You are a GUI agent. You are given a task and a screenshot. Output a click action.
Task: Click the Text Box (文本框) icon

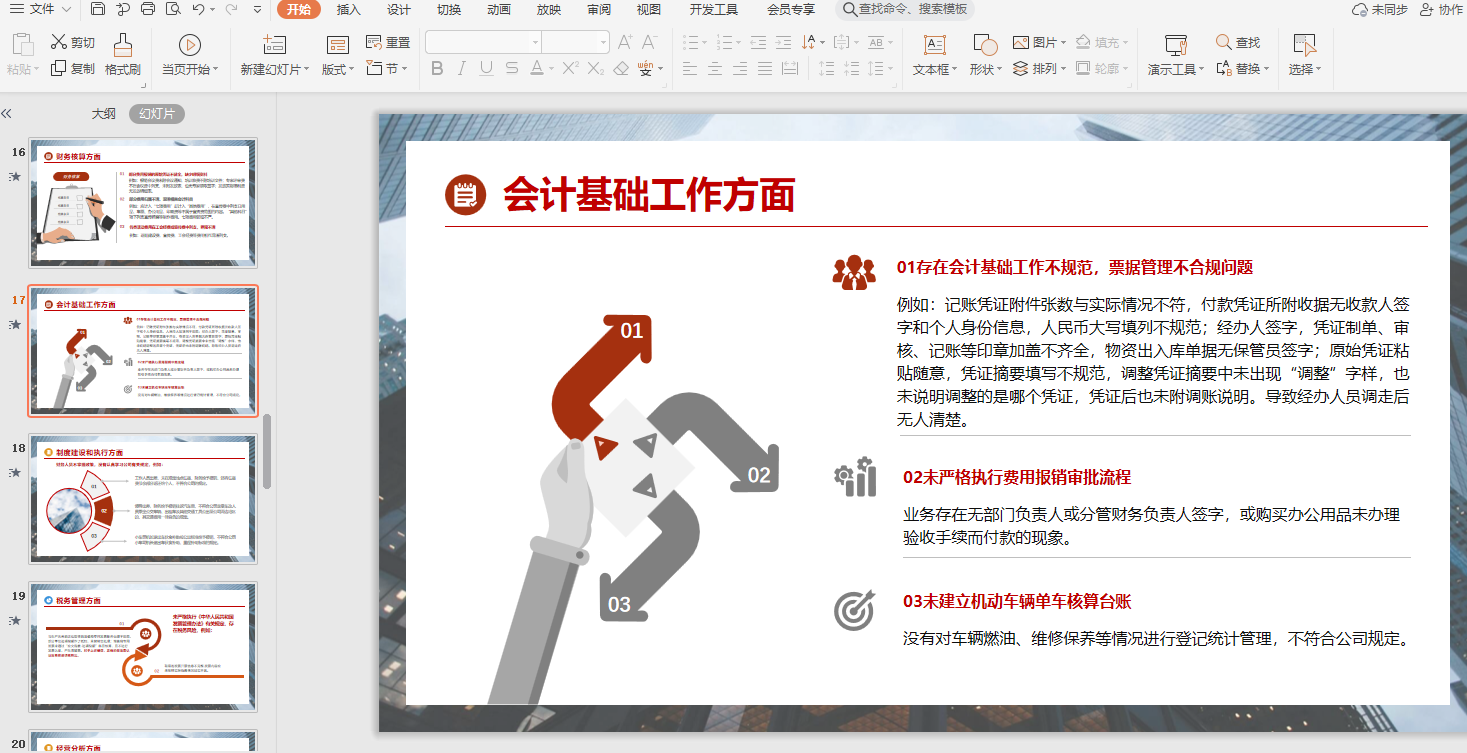[934, 45]
